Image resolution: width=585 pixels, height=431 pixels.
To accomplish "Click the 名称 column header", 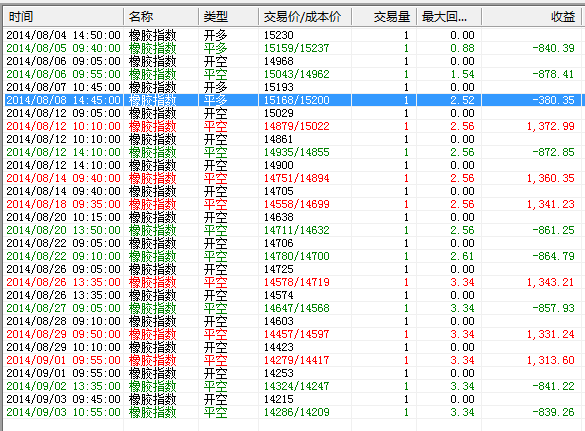I will [x=161, y=17].
